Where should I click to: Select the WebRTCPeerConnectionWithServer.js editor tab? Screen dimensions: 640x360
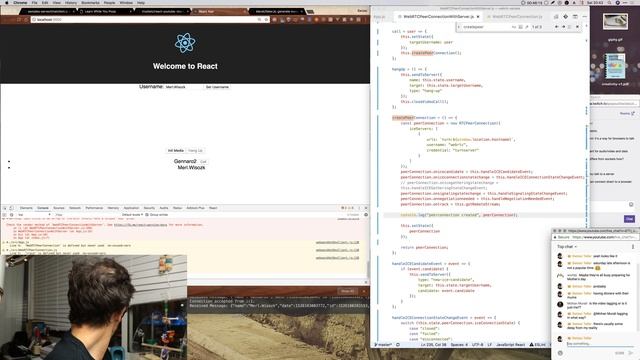pyautogui.click(x=438, y=17)
